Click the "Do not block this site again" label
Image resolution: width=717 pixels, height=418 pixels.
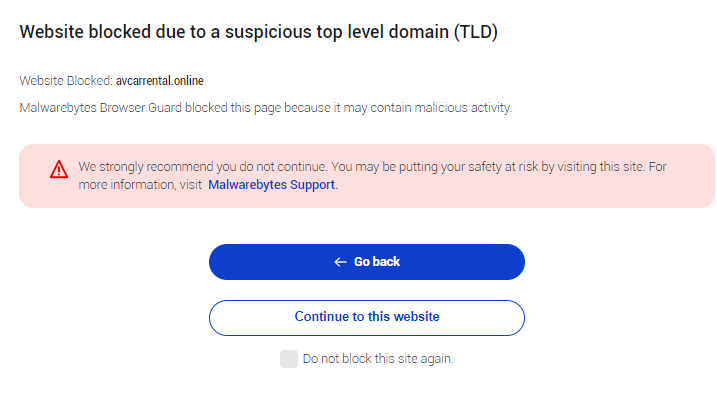pyautogui.click(x=378, y=358)
